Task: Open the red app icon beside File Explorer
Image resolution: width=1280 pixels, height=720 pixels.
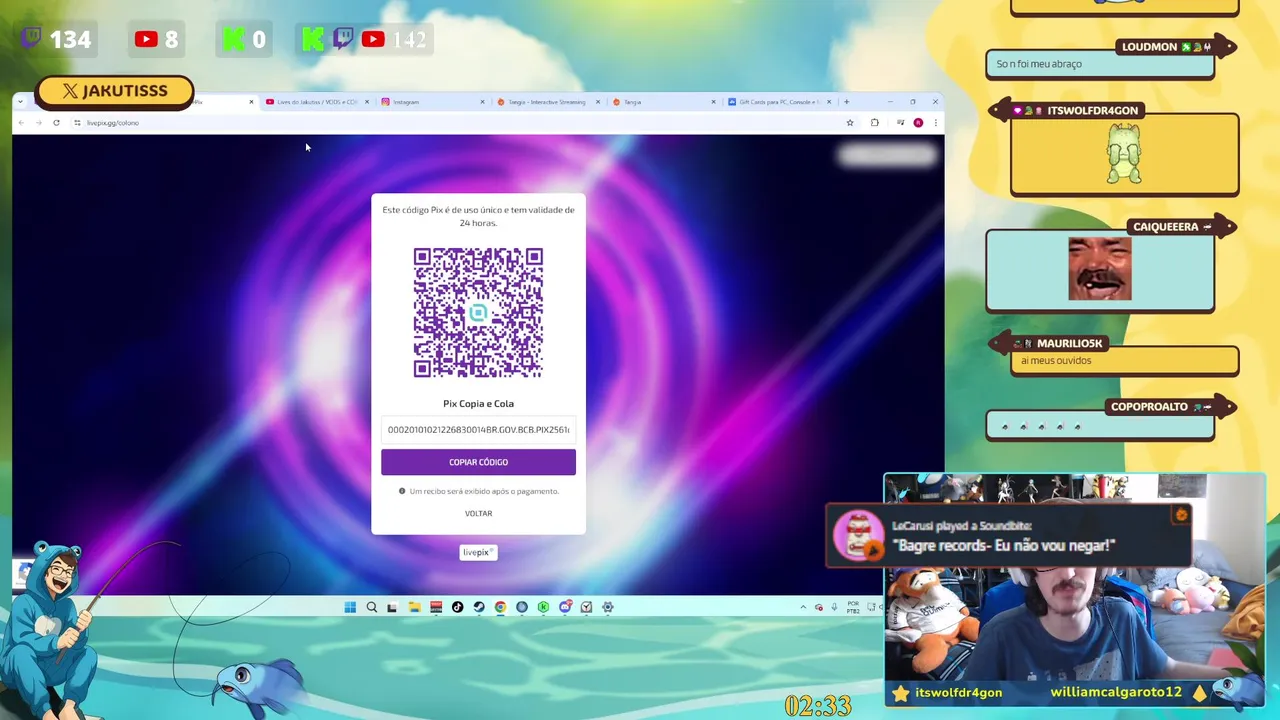Action: click(x=436, y=607)
